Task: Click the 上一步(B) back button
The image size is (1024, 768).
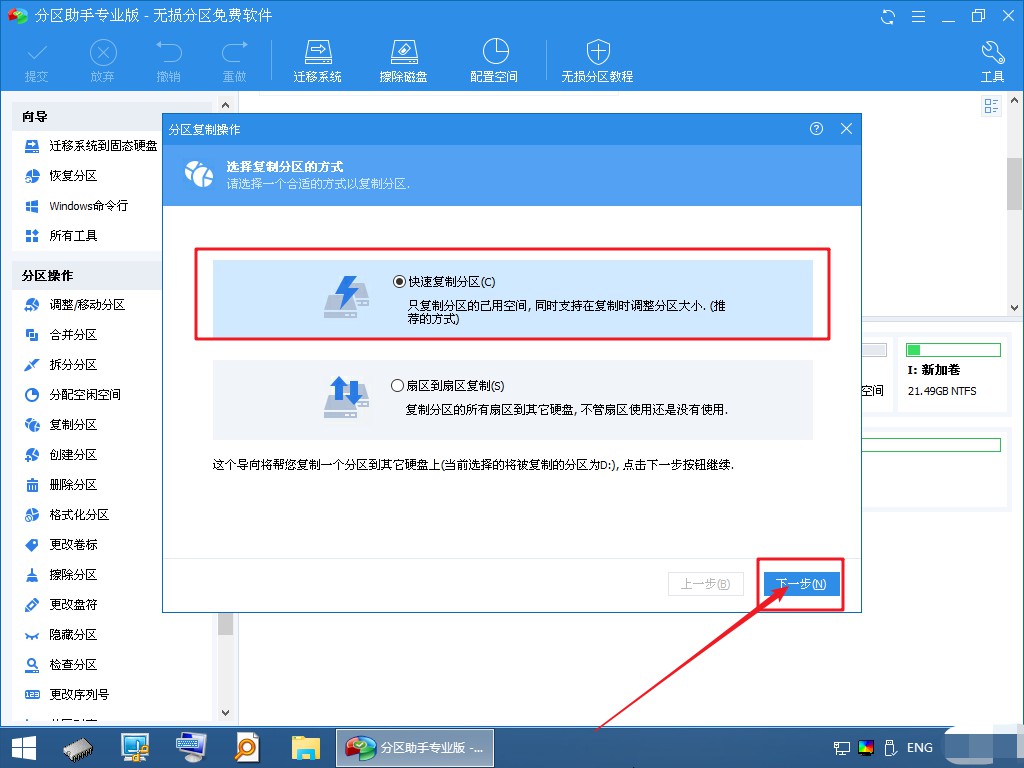Action: click(705, 583)
